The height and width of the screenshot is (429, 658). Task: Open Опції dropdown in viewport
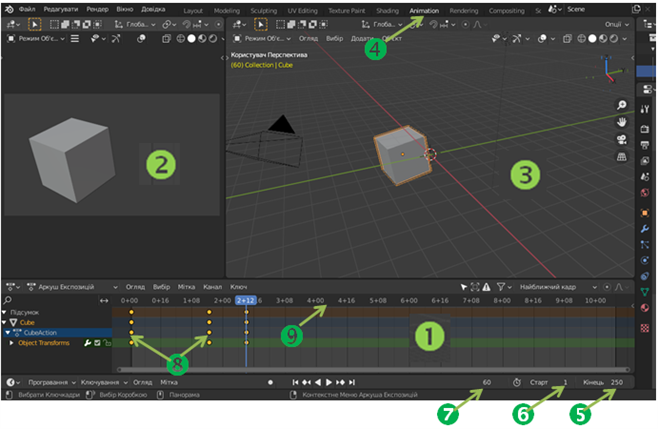pos(617,24)
